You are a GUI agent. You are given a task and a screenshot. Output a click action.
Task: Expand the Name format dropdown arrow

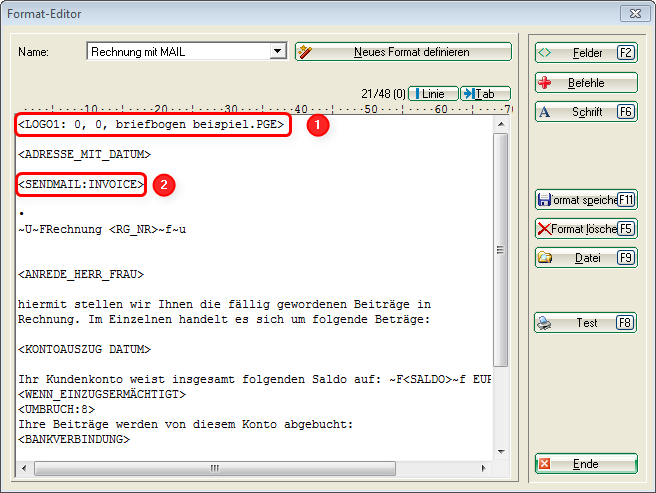[x=278, y=52]
